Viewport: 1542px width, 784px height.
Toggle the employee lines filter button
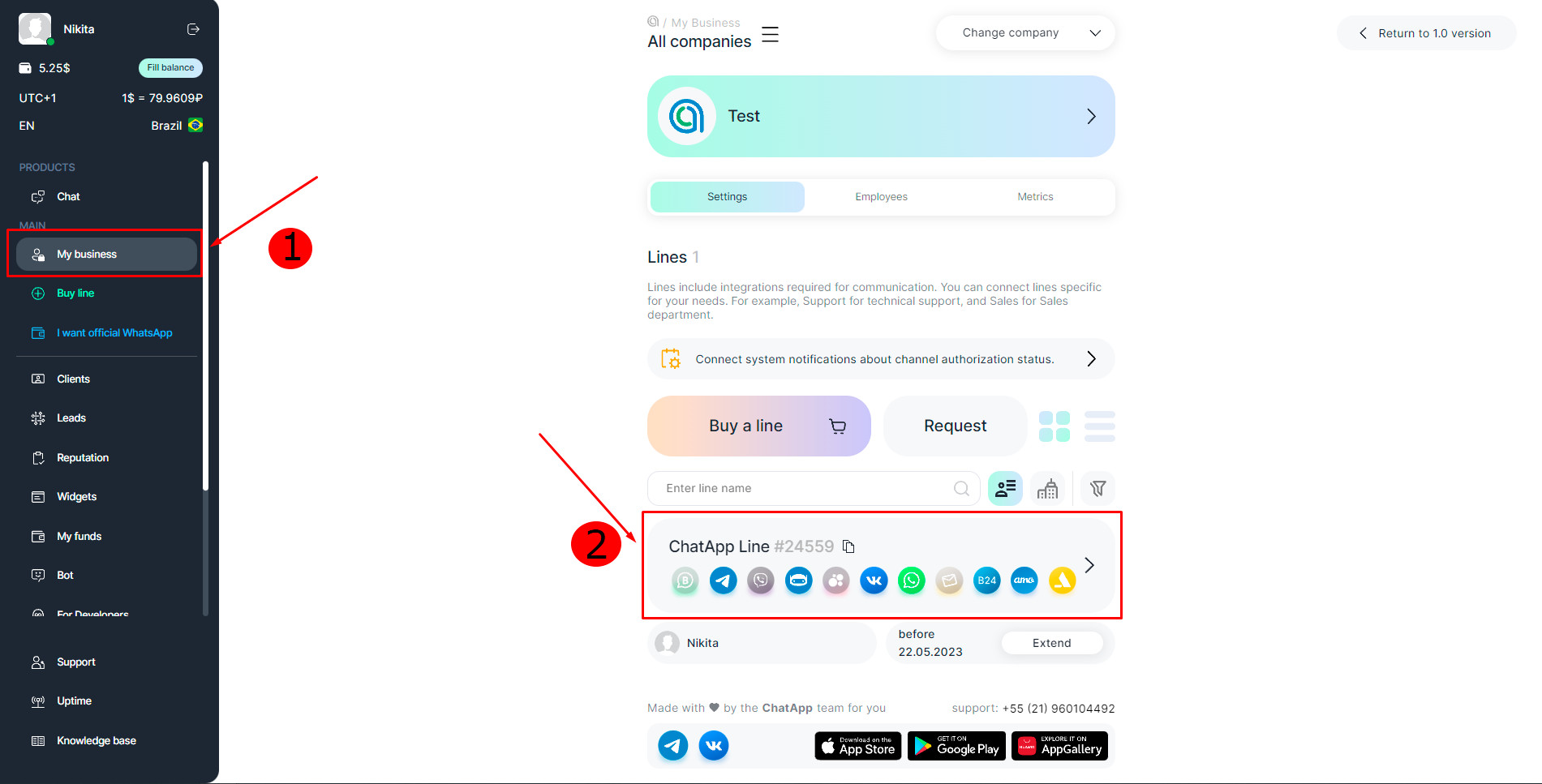point(1005,488)
